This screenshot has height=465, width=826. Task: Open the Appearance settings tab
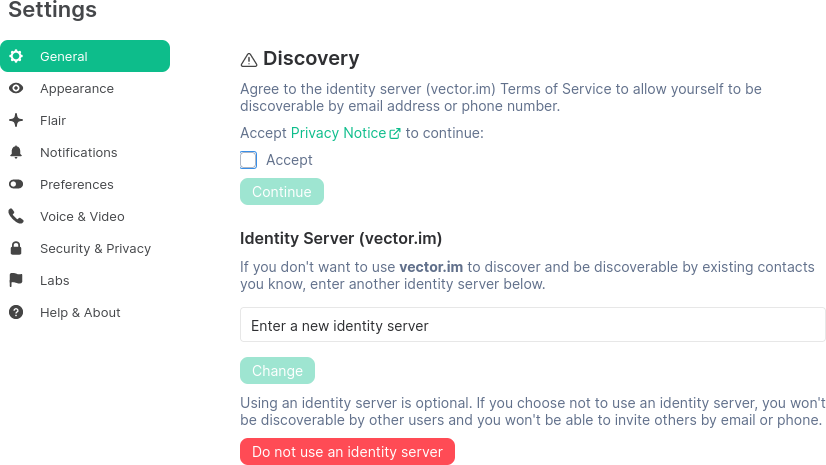coord(77,88)
